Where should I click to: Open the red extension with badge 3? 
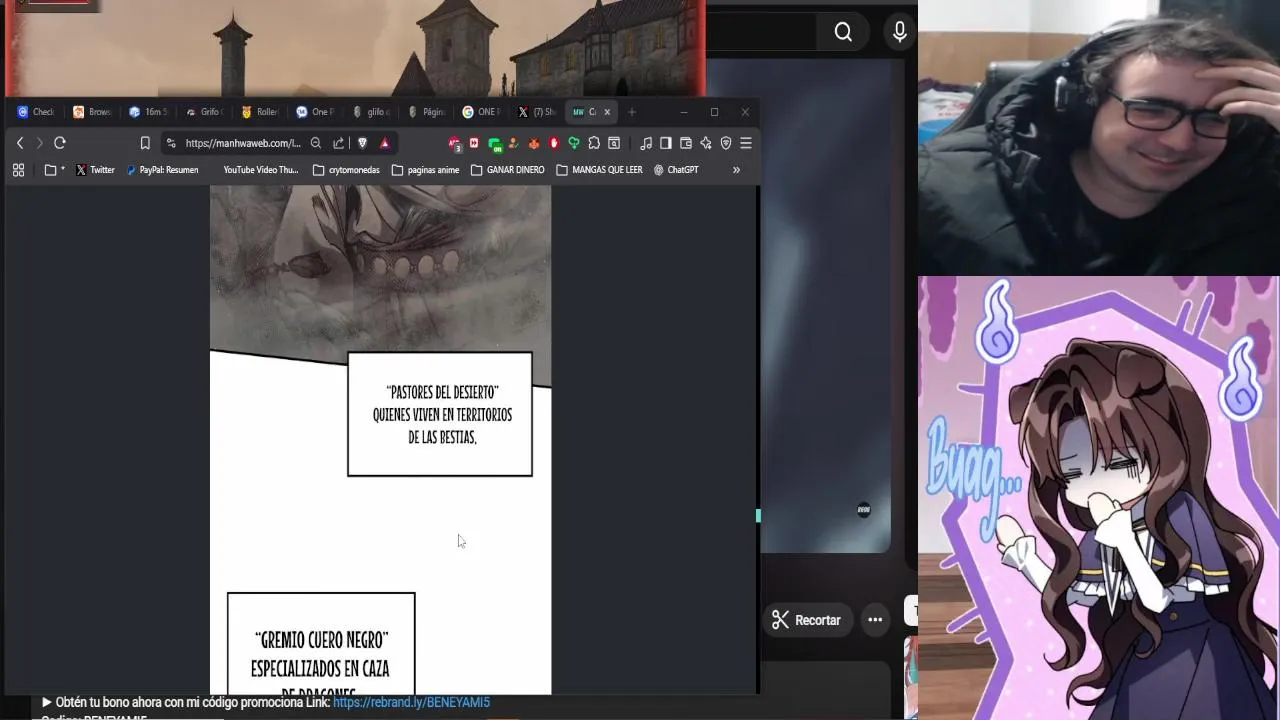(x=455, y=144)
